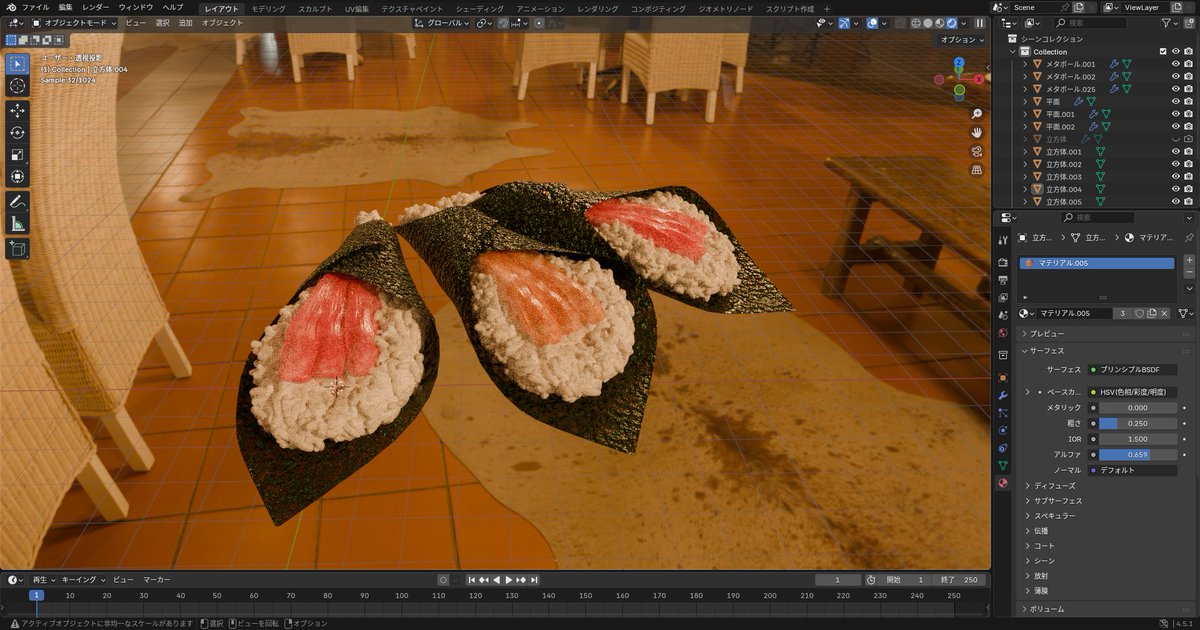Switch to the モデリング workspace tab
This screenshot has height=630, width=1200.
pyautogui.click(x=268, y=8)
